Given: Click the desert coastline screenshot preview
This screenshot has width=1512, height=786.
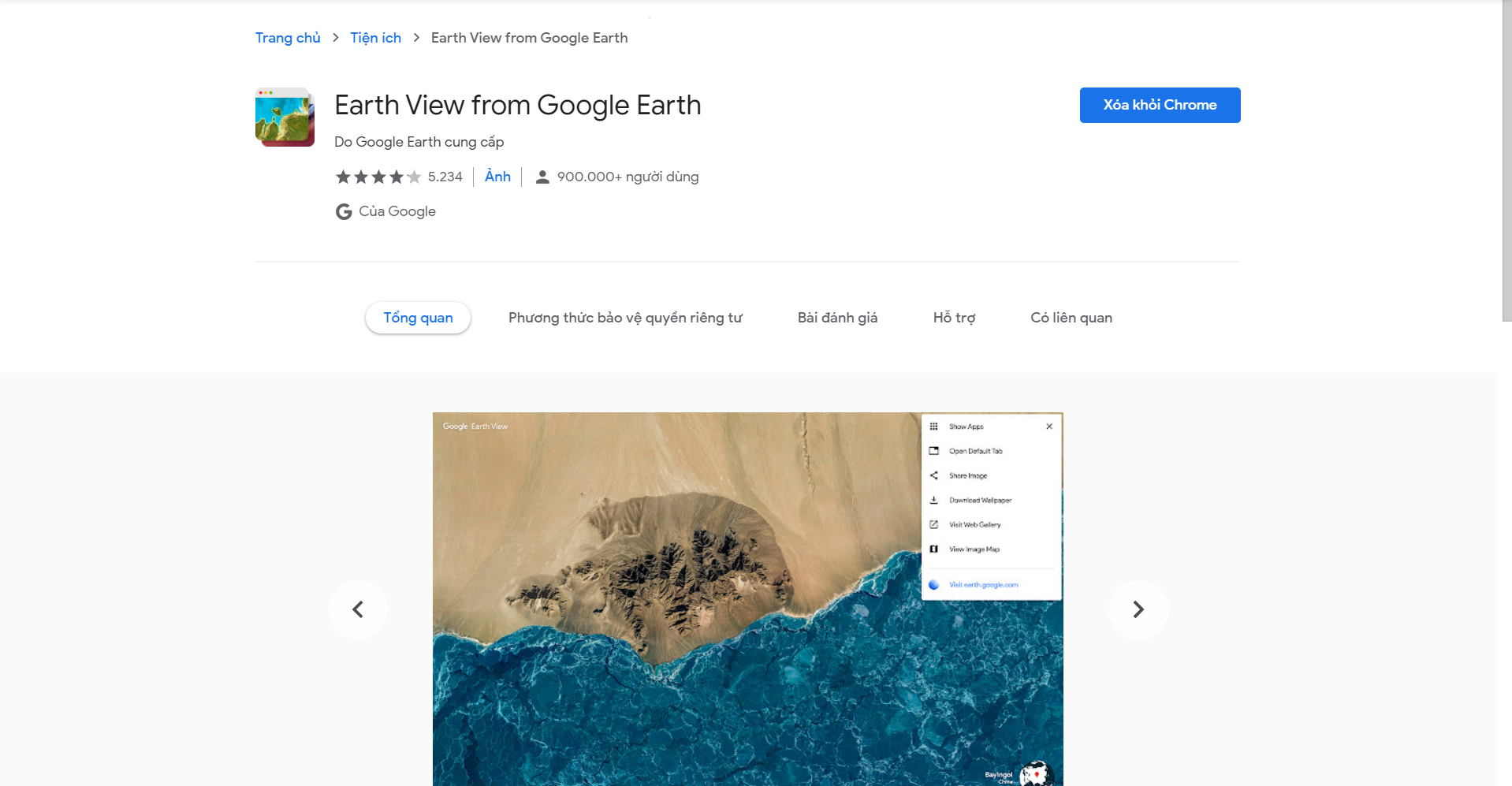Looking at the screenshot, I should (x=747, y=599).
